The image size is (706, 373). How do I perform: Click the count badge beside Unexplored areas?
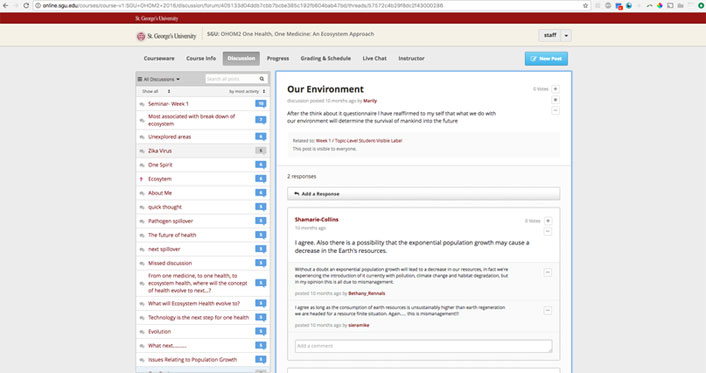click(x=261, y=136)
